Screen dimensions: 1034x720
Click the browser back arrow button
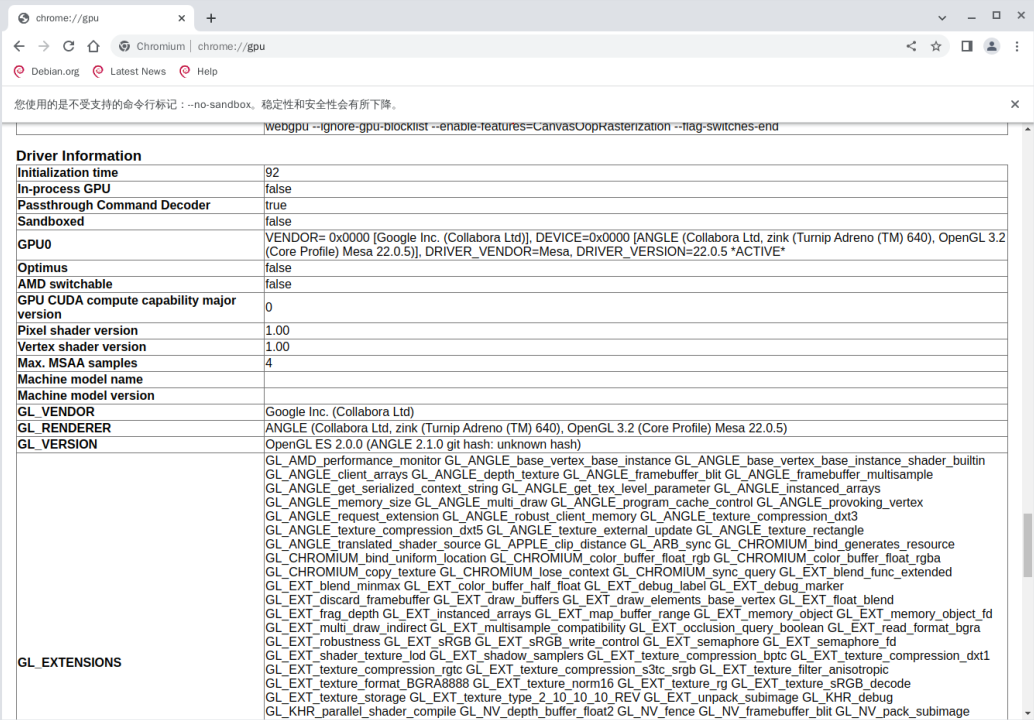(x=19, y=46)
